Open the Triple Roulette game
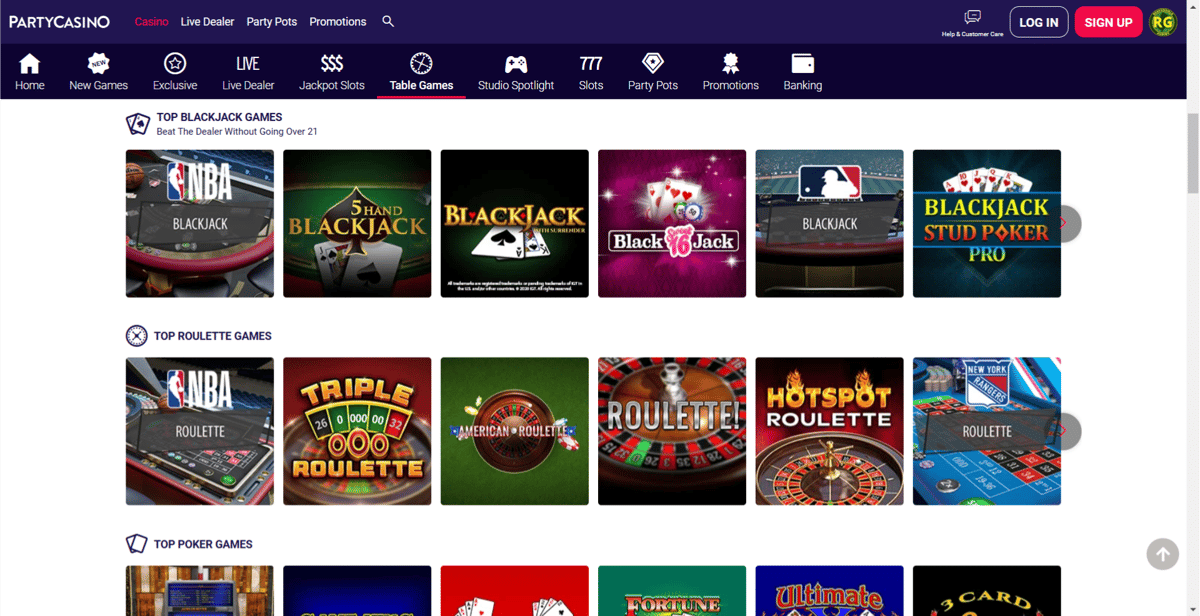Image resolution: width=1200 pixels, height=616 pixels. coord(357,431)
